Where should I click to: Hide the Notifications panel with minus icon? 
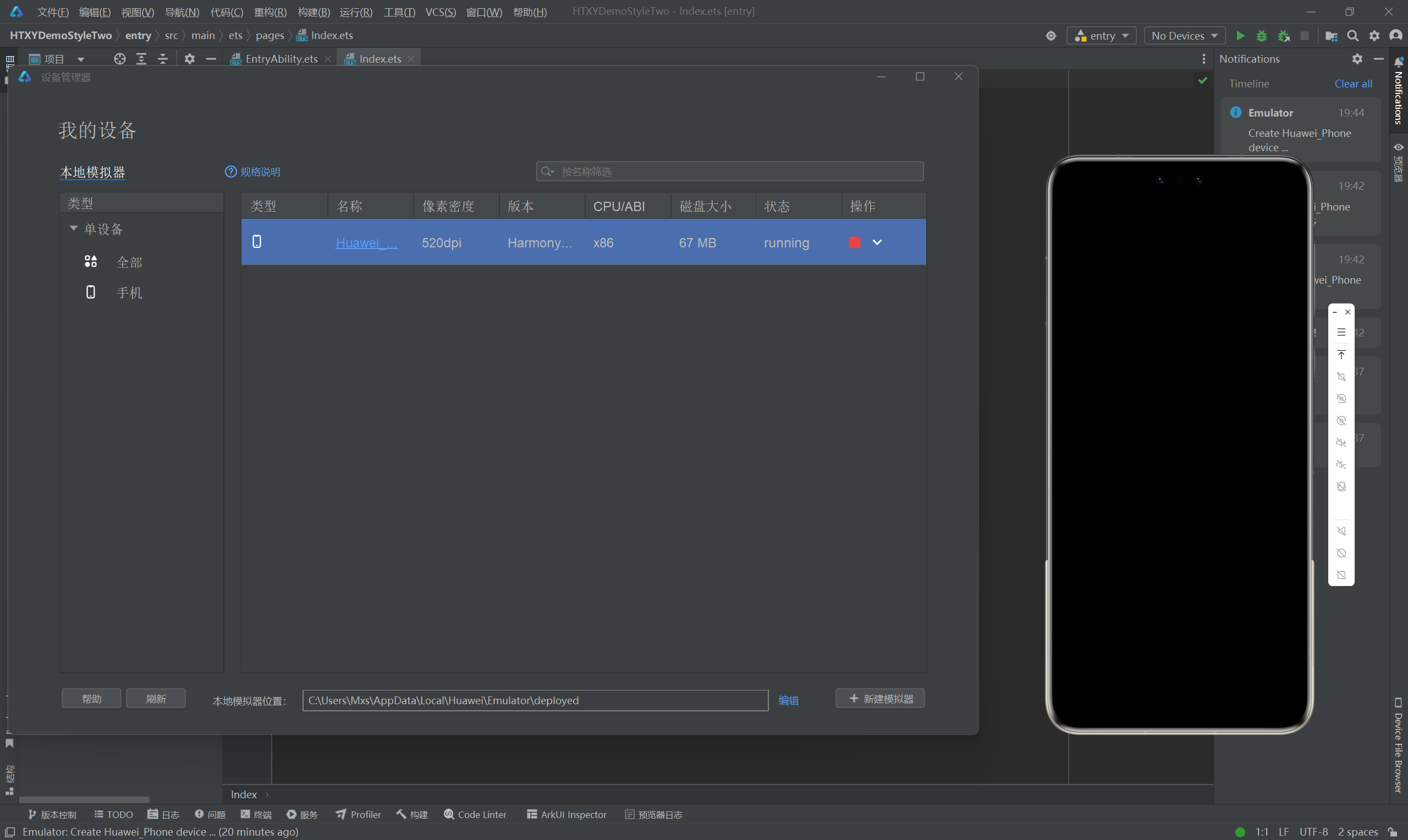[x=1378, y=59]
